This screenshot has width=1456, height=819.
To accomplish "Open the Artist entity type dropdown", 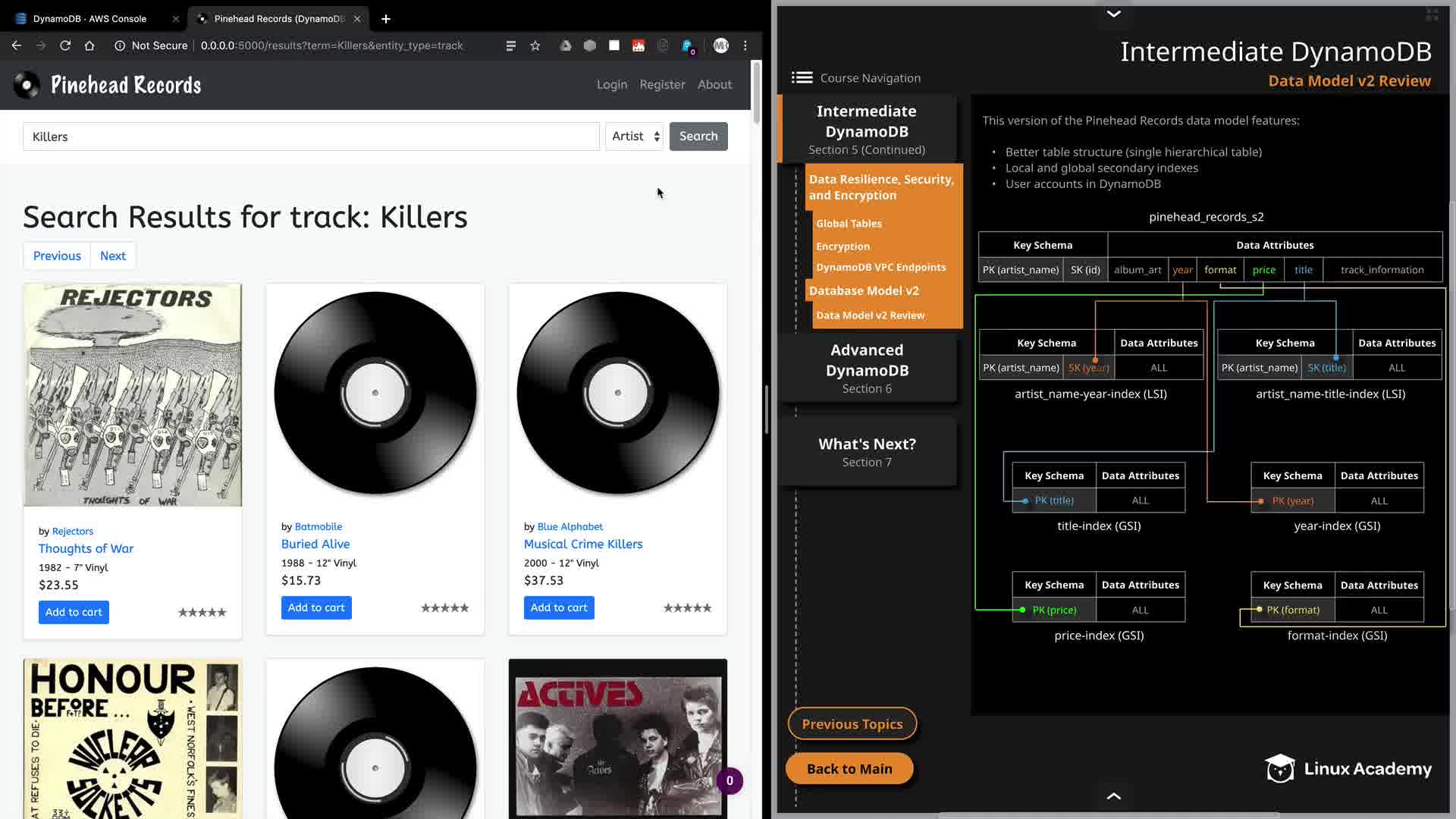I will pyautogui.click(x=635, y=136).
